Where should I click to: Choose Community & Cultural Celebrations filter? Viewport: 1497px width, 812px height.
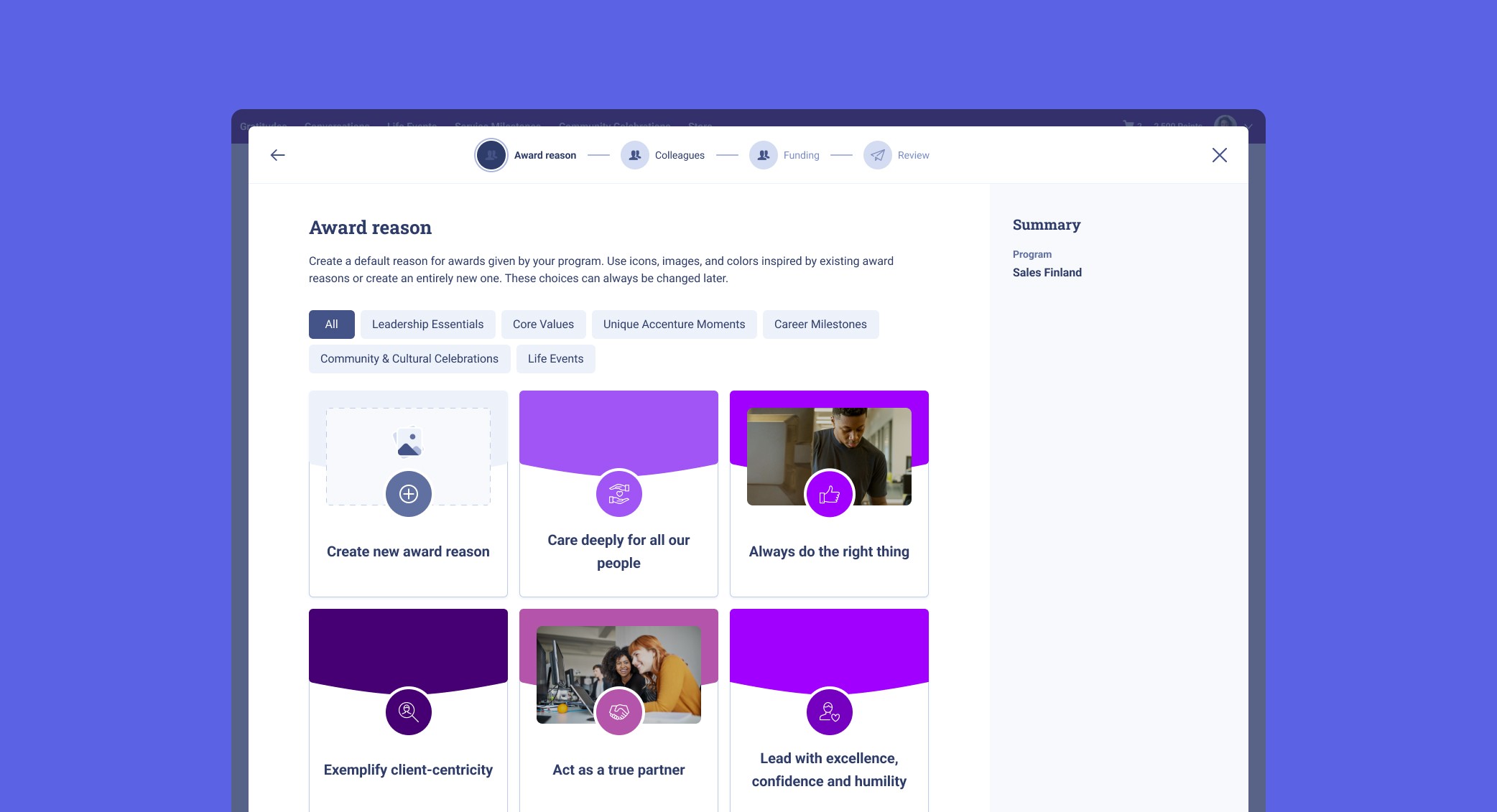[409, 359]
